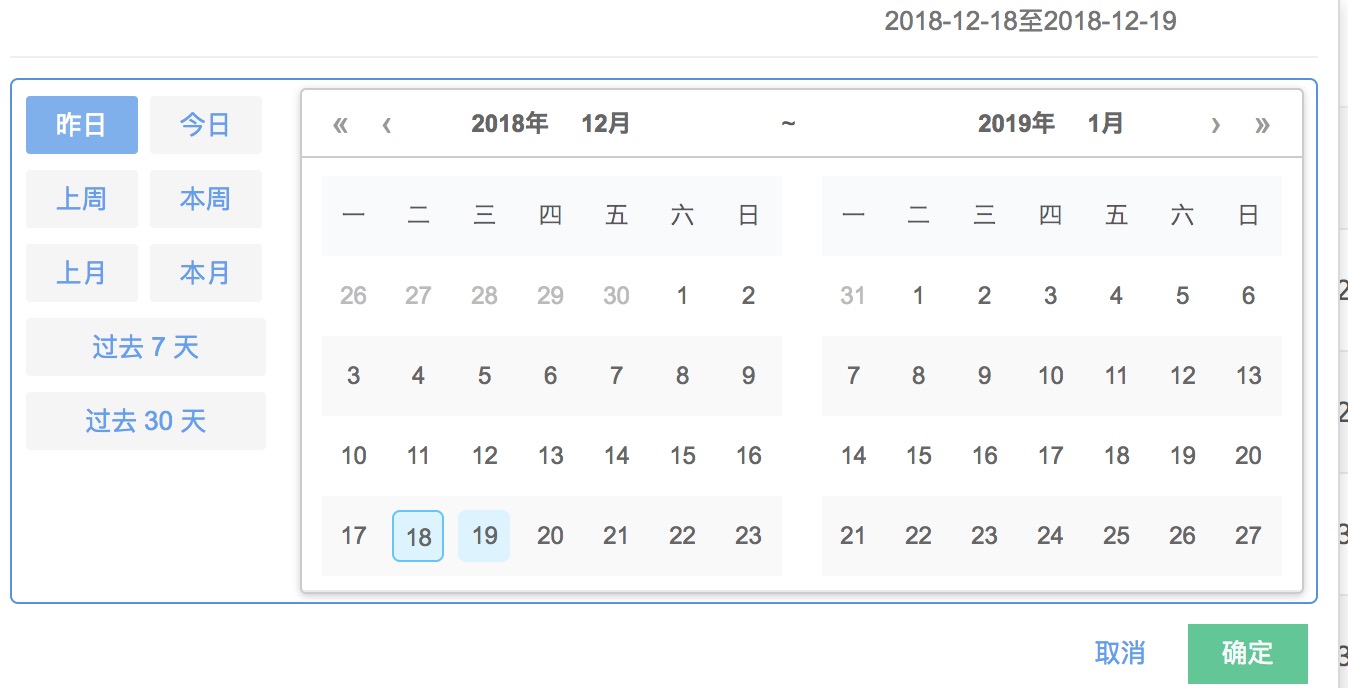Image resolution: width=1348 pixels, height=688 pixels.
Task: Cancel the picker via 取消 link
Action: pyautogui.click(x=1122, y=653)
